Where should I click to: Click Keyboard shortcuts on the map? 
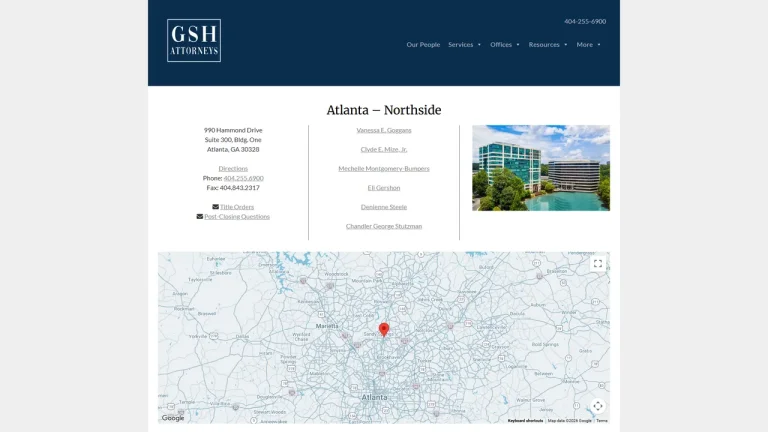coord(525,421)
